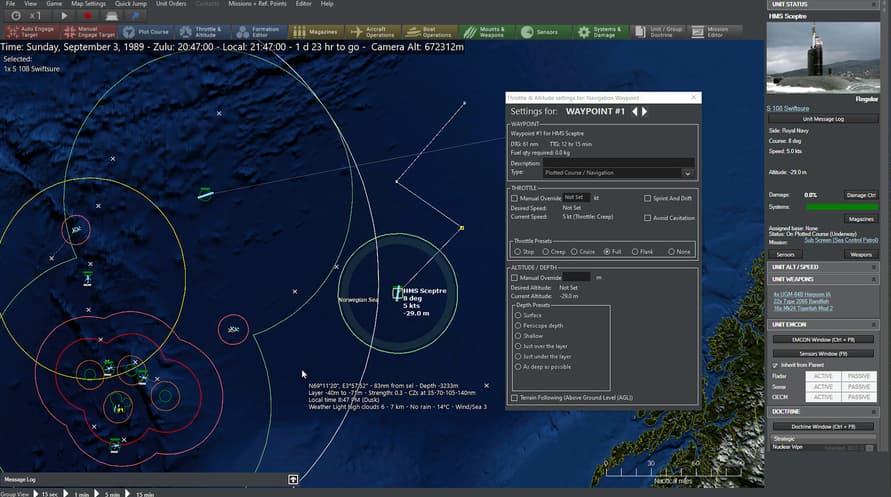Select Just under the layer preset

(518, 356)
